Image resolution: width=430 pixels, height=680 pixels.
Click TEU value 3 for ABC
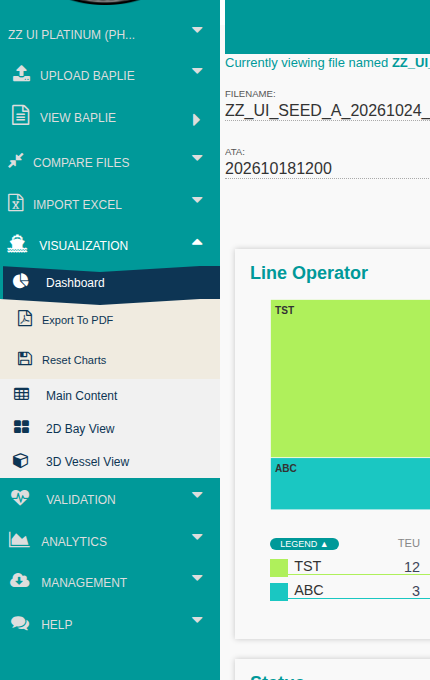click(416, 591)
